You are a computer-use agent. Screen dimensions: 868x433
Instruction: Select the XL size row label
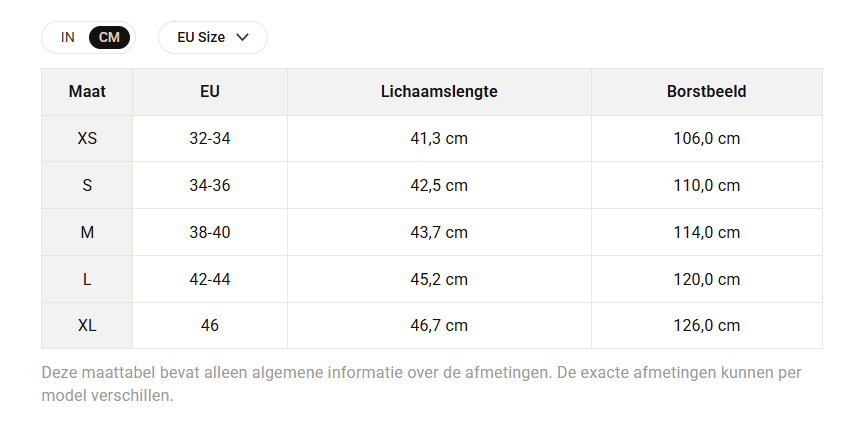[87, 326]
